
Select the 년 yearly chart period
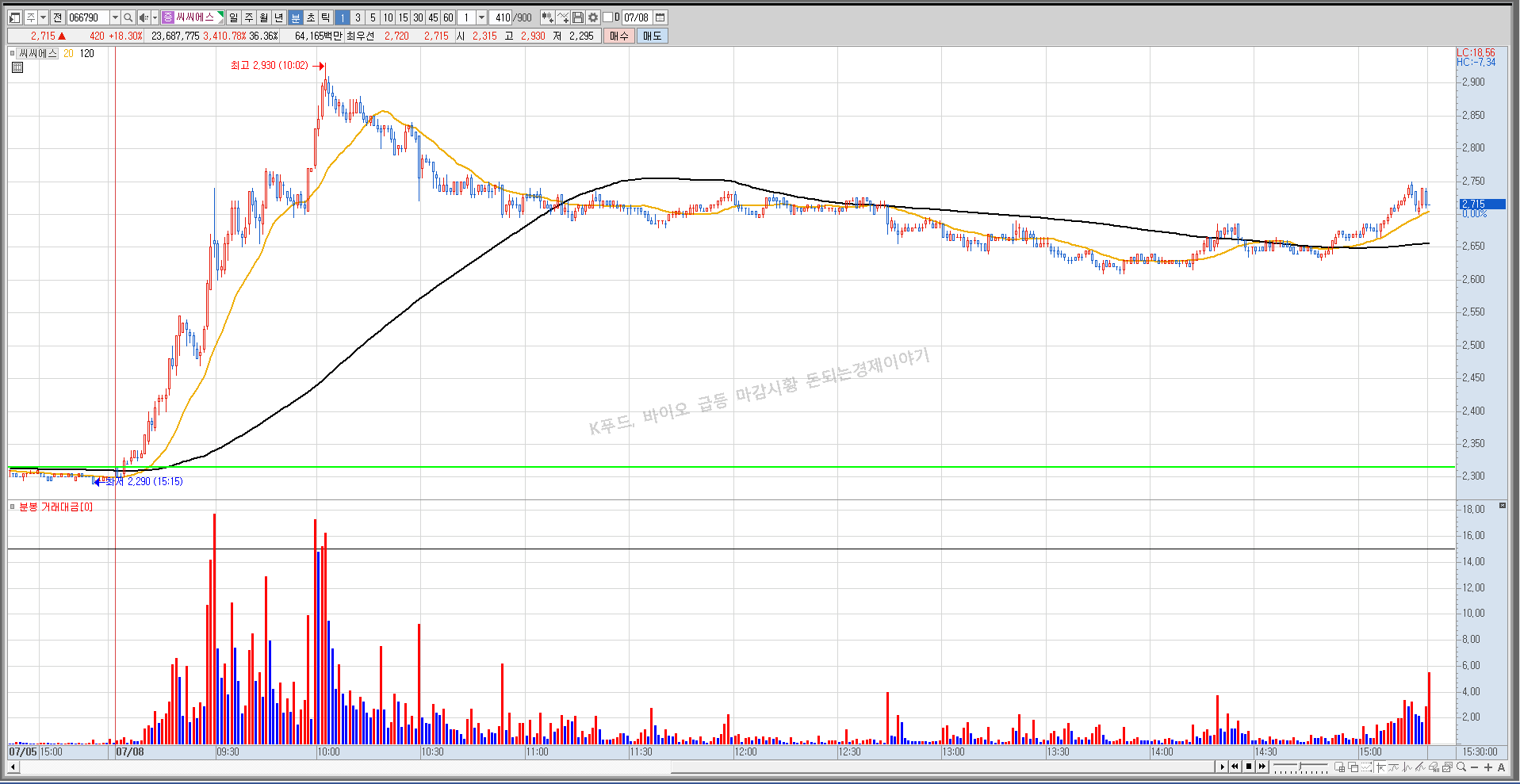pyautogui.click(x=278, y=17)
